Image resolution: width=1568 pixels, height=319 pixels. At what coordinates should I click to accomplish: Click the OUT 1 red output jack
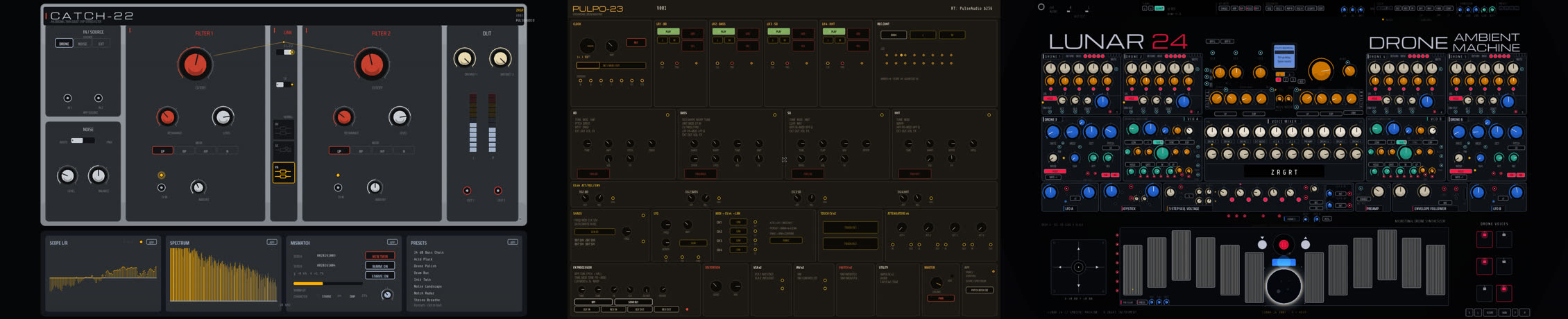468,190
